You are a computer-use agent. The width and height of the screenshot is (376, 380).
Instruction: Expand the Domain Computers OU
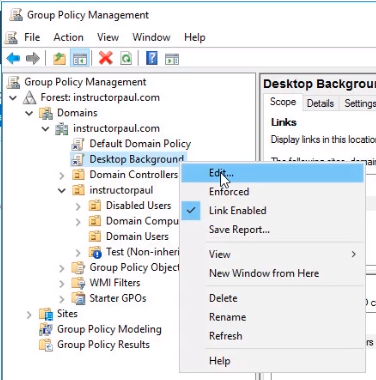(x=78, y=222)
